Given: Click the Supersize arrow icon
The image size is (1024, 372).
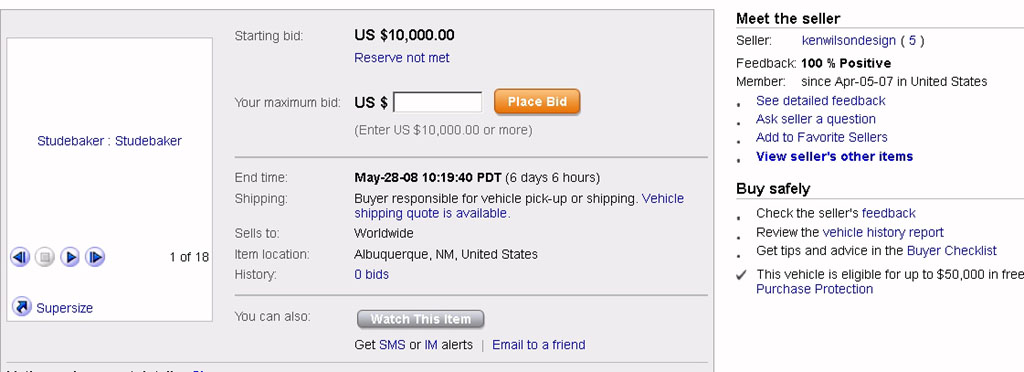Looking at the screenshot, I should (22, 307).
